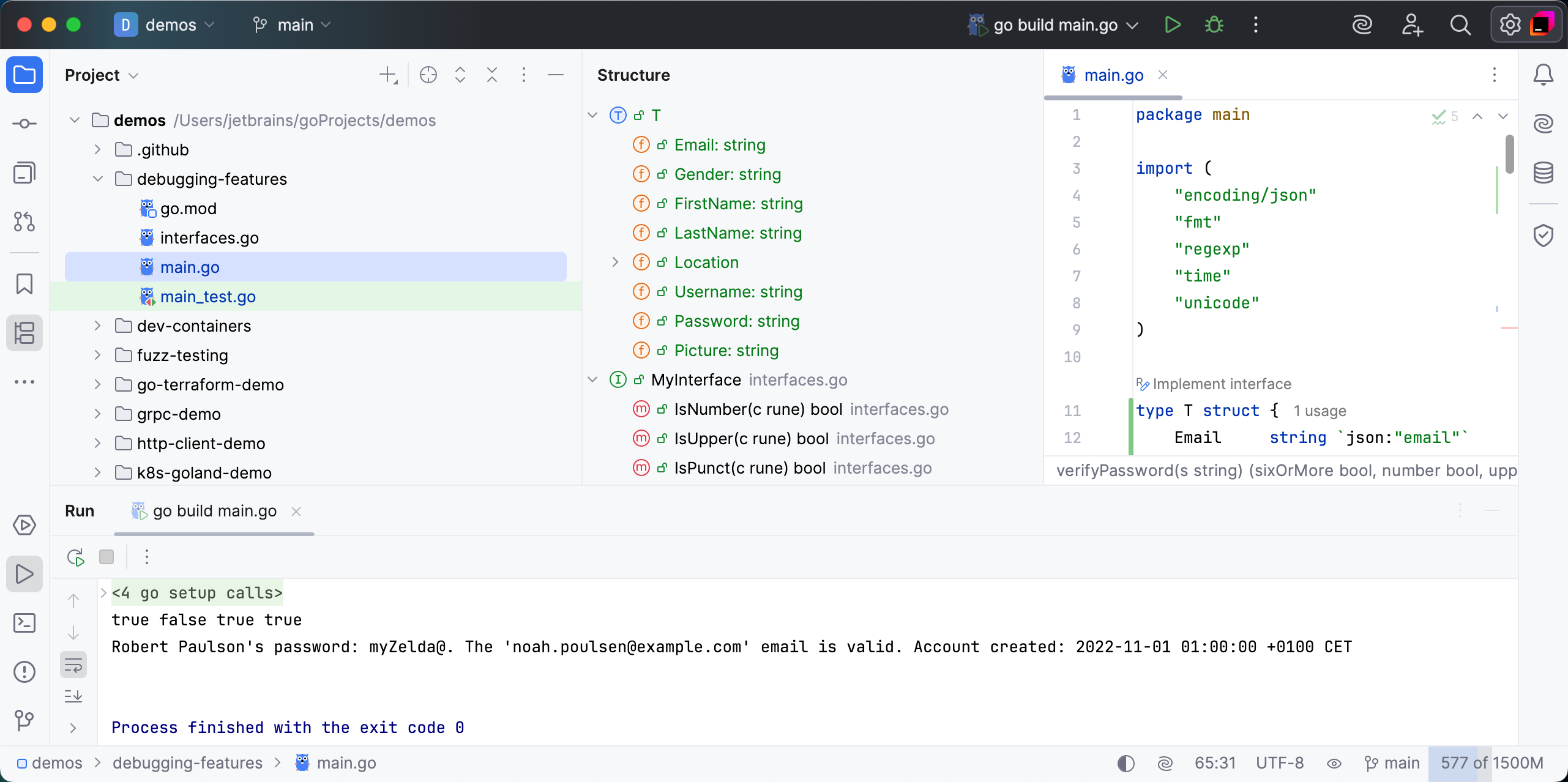The image size is (1568, 782).
Task: Open the Pull Requests tool window
Action: click(x=24, y=222)
